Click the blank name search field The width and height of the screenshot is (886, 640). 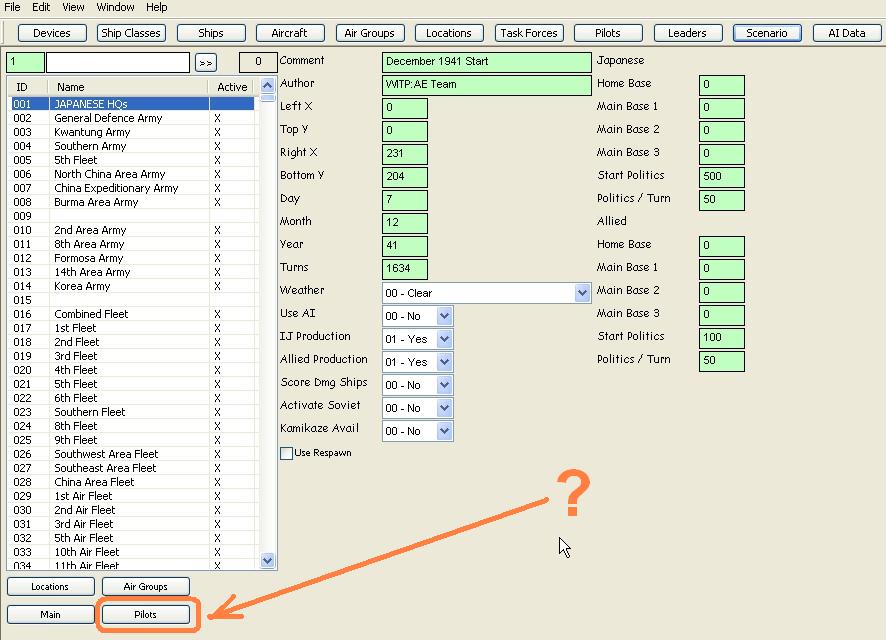[x=118, y=62]
